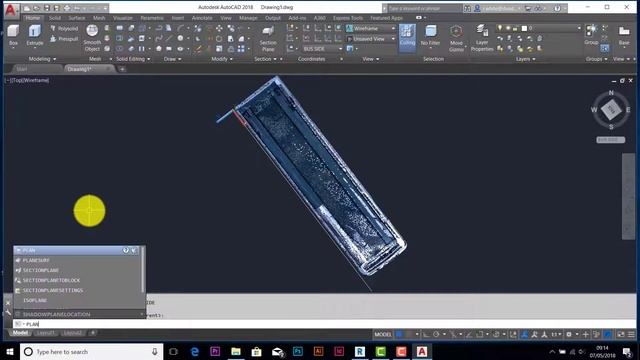Open the Wireframe visual style dropdown
The height and width of the screenshot is (360, 640).
[371, 28]
